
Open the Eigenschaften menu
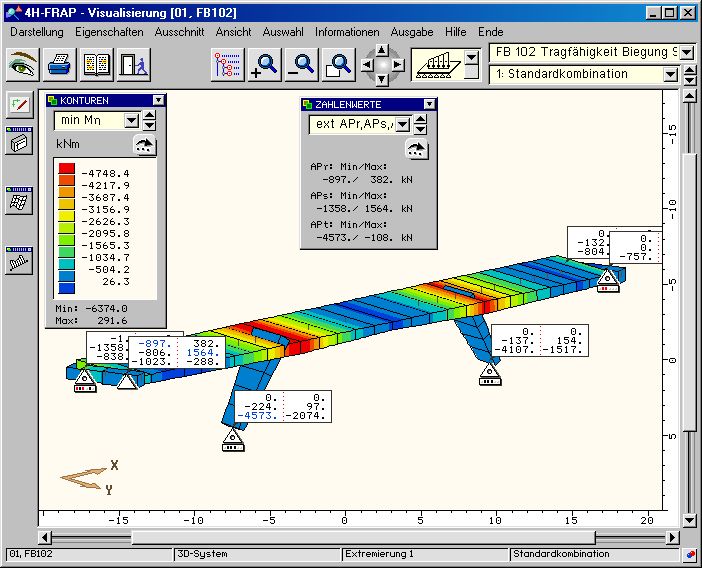pyautogui.click(x=109, y=32)
